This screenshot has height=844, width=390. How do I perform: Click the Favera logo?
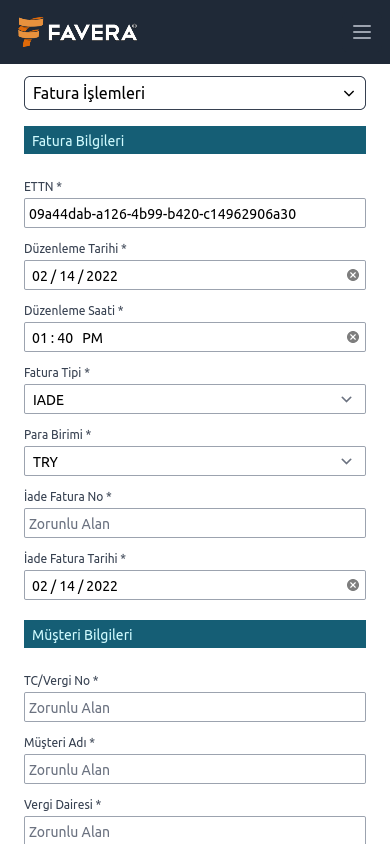(x=77, y=32)
